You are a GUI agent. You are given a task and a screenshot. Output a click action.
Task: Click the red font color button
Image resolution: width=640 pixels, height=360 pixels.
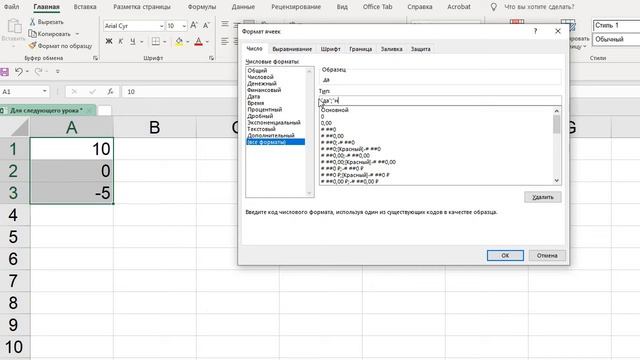[x=198, y=41]
